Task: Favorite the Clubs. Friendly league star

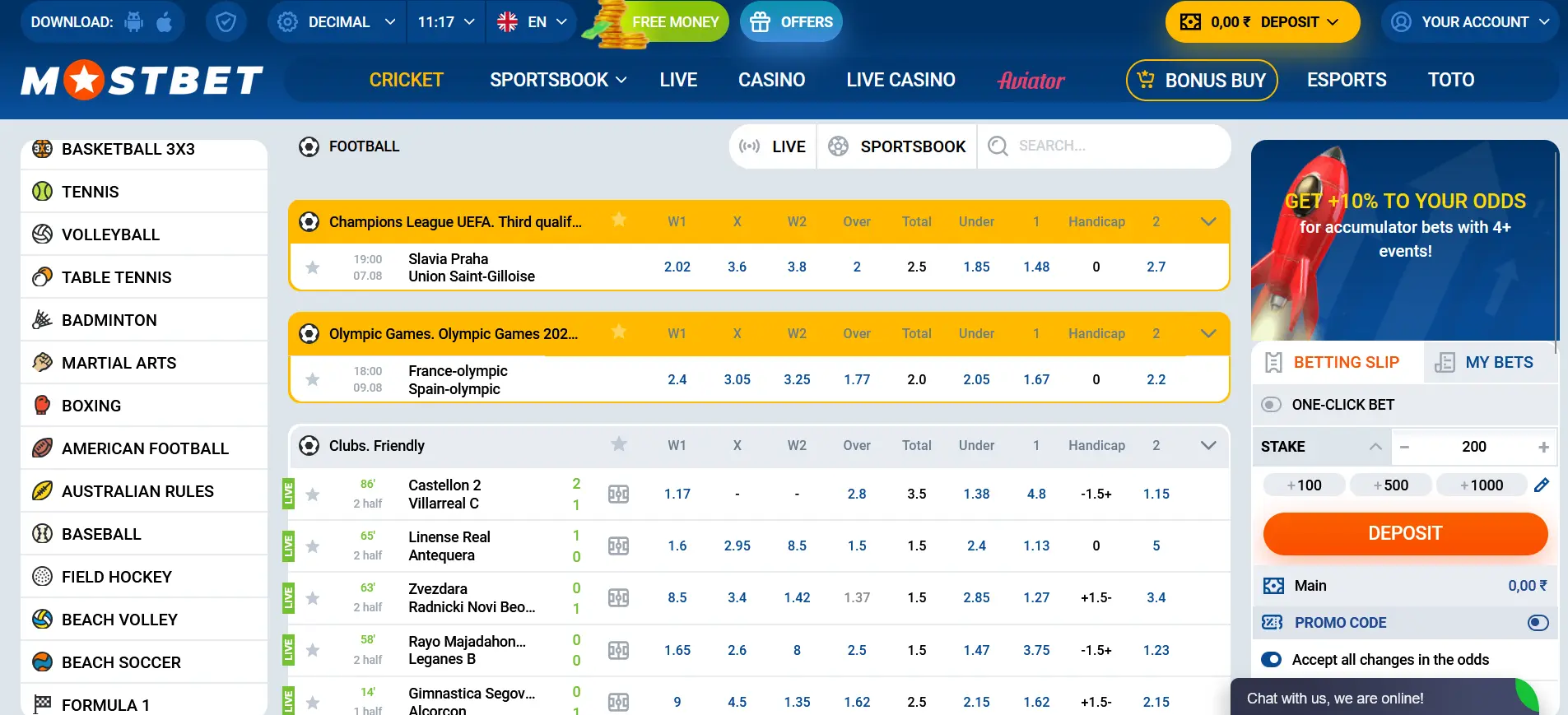Action: pyautogui.click(x=619, y=444)
